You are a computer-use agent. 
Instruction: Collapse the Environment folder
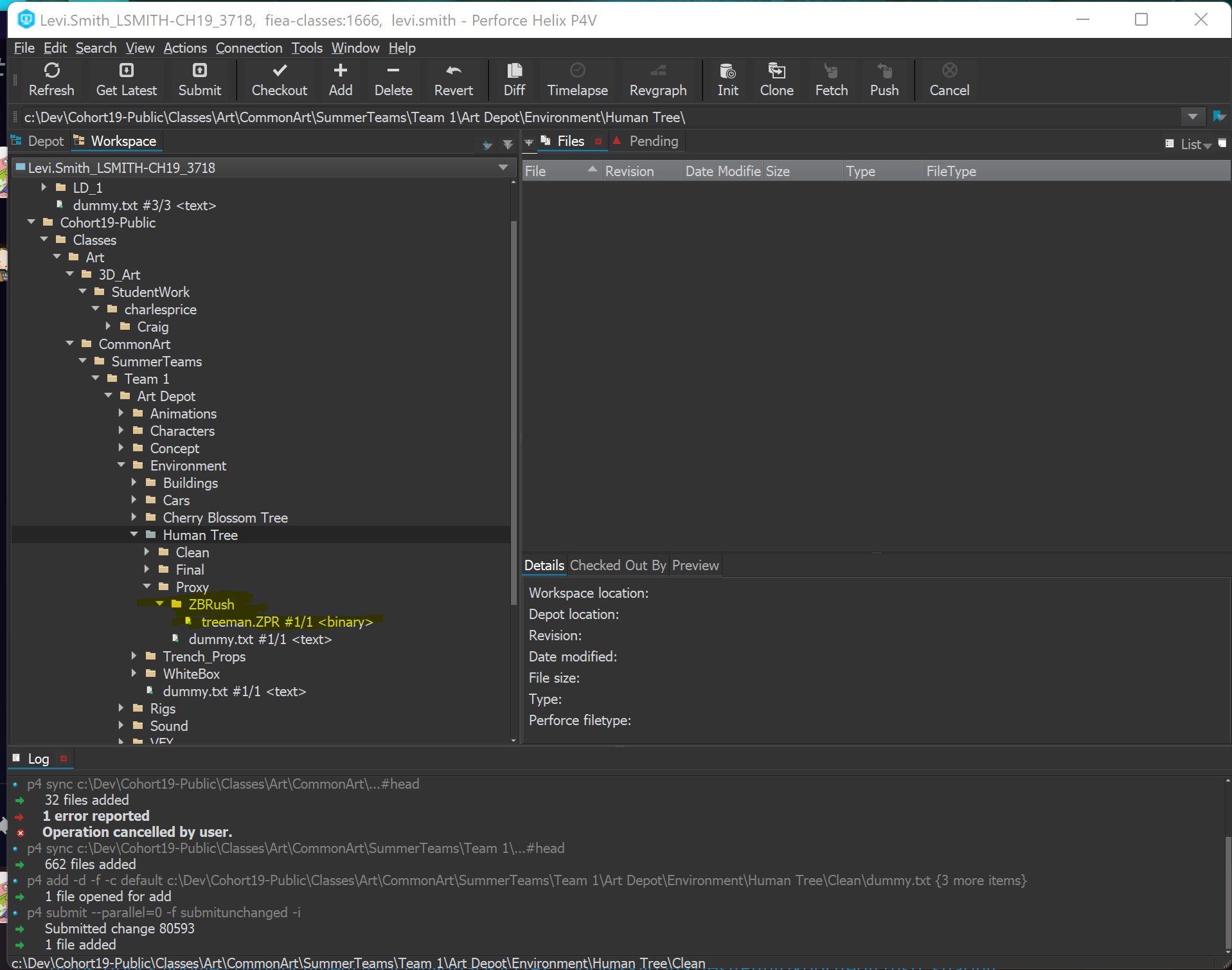[121, 465]
